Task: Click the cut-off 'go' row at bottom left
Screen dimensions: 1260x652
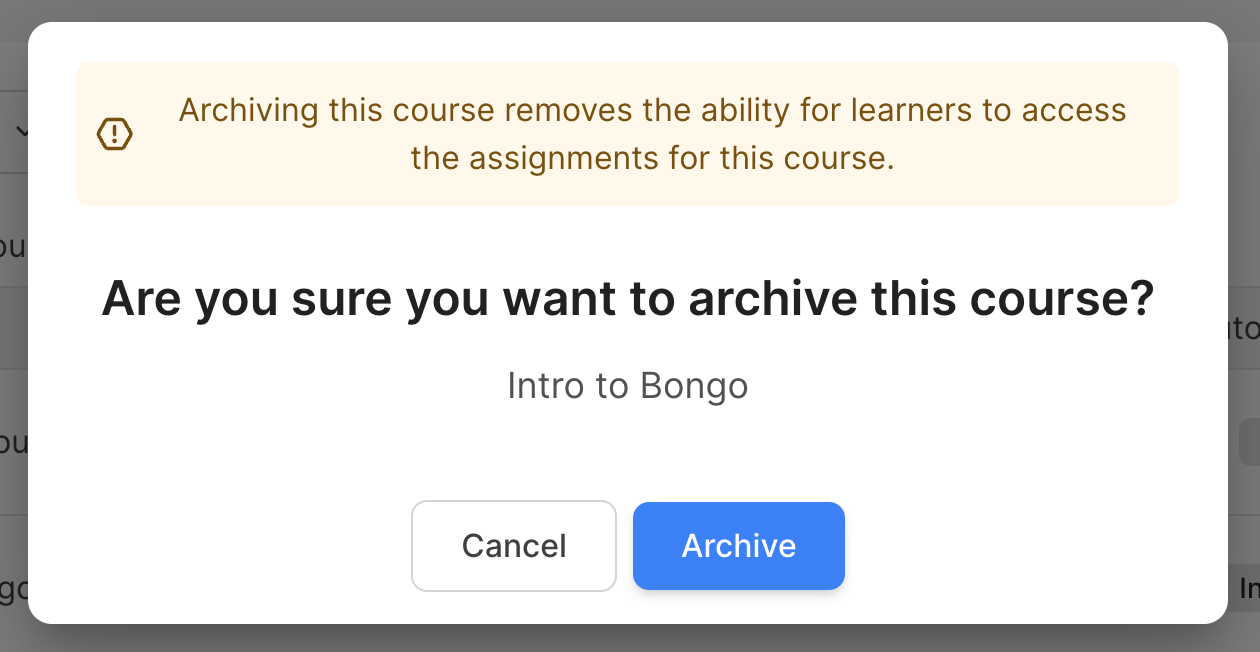Action: (13, 589)
